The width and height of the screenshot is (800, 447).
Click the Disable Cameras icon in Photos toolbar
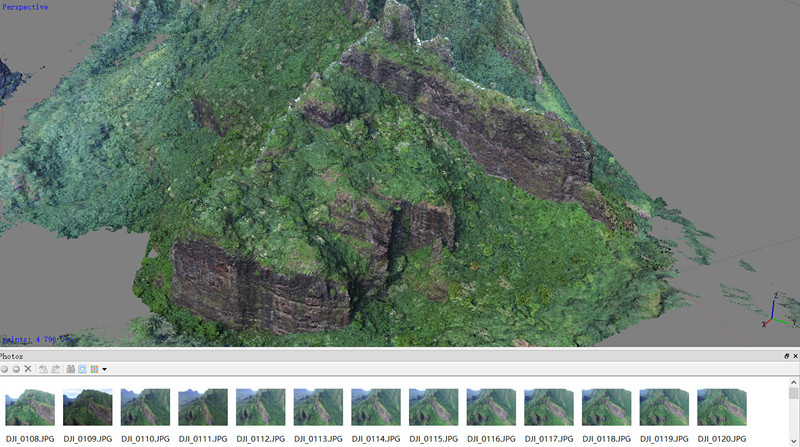click(x=16, y=369)
